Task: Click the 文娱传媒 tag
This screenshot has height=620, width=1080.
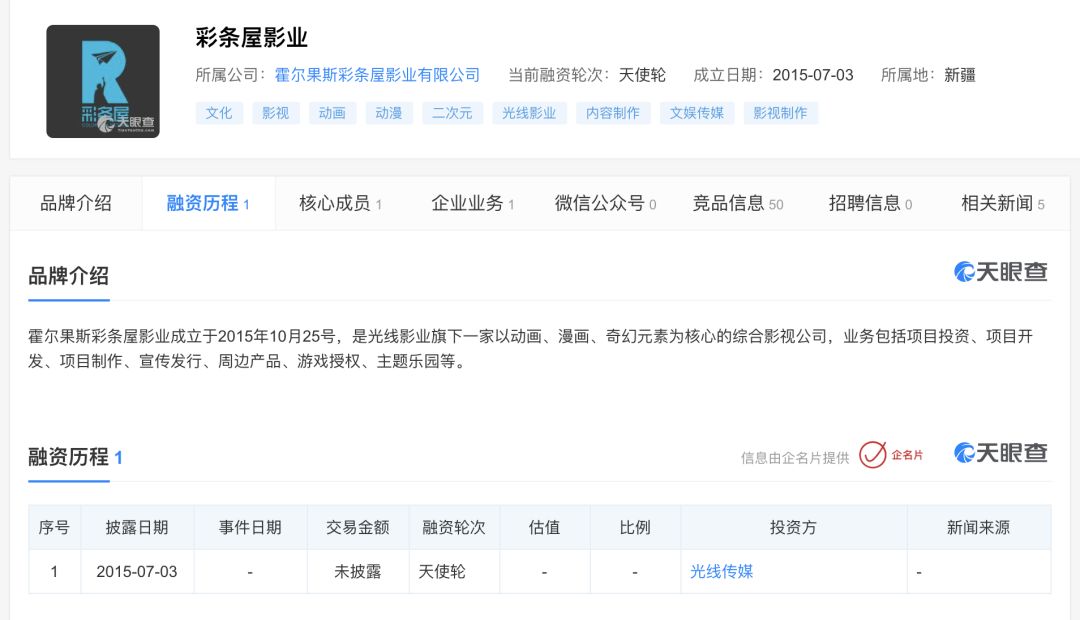Action: pos(696,113)
